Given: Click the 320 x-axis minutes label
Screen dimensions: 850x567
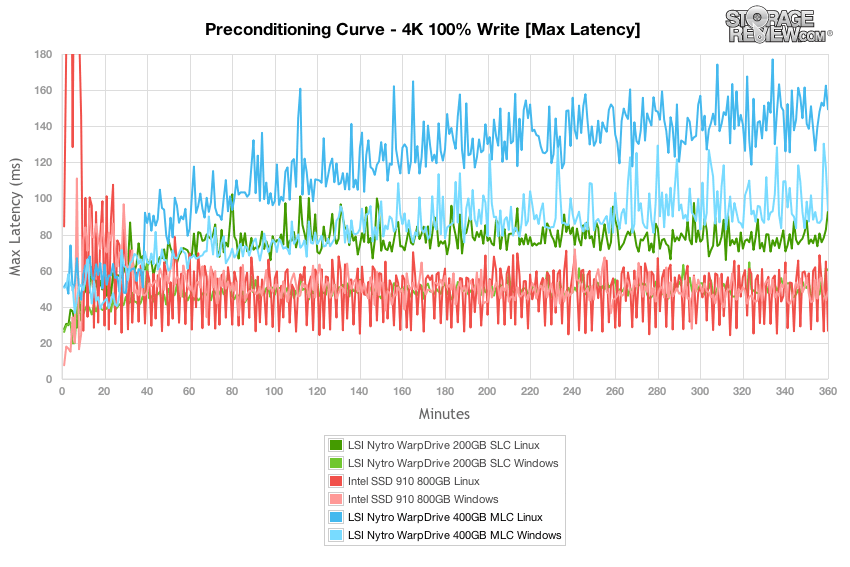Looking at the screenshot, I should point(742,391).
